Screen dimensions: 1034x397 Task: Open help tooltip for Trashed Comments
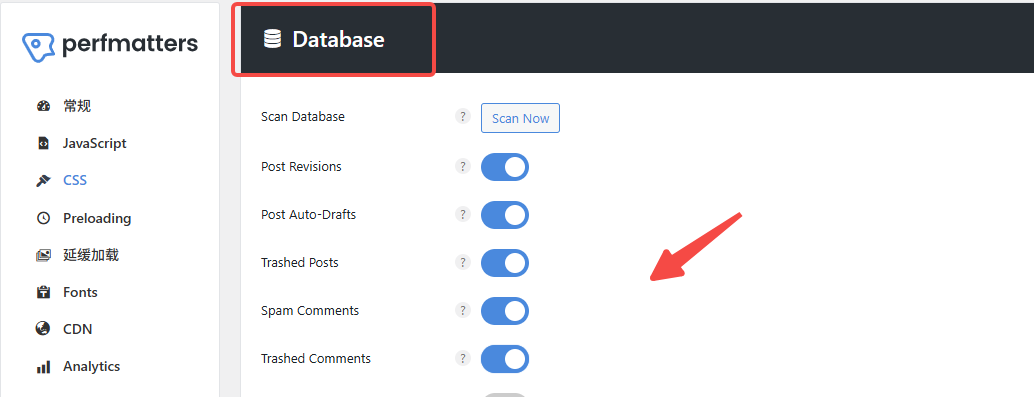[x=463, y=358]
